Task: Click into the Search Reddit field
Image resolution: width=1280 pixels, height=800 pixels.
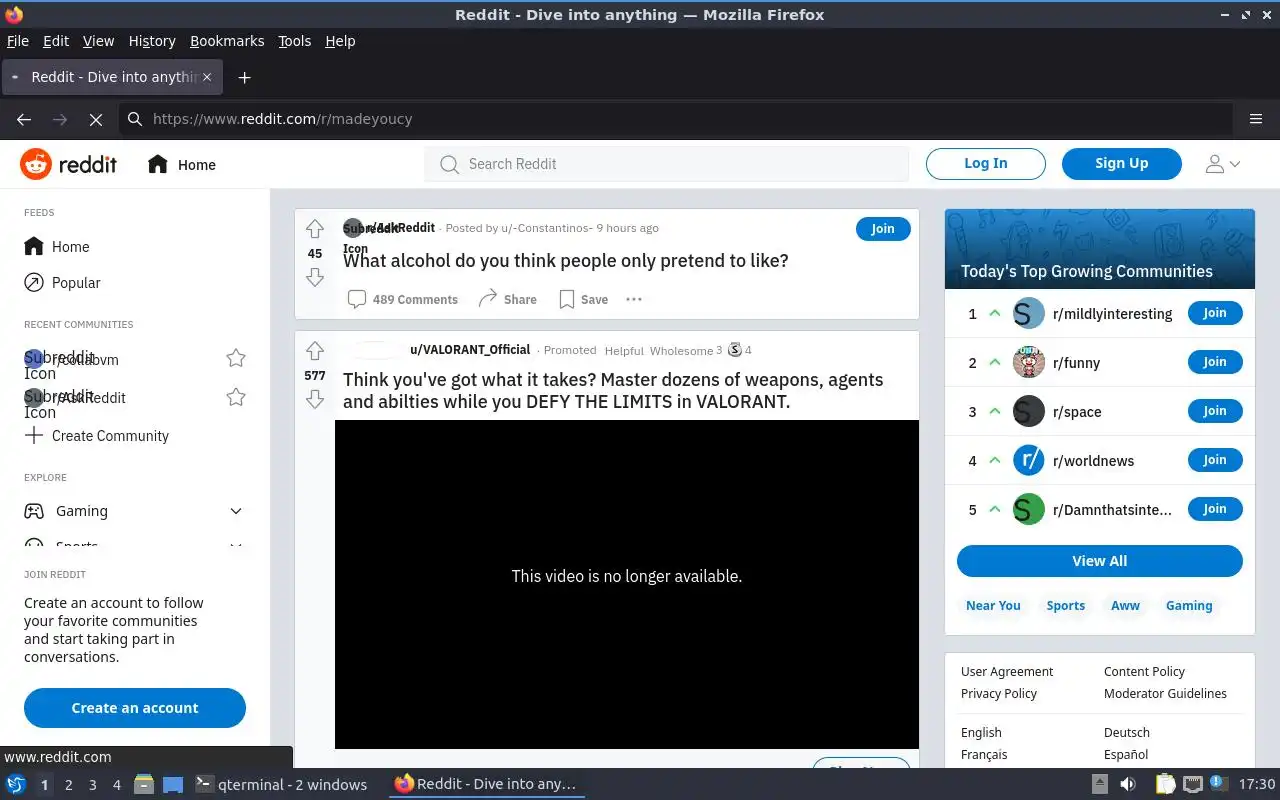Action: [667, 164]
